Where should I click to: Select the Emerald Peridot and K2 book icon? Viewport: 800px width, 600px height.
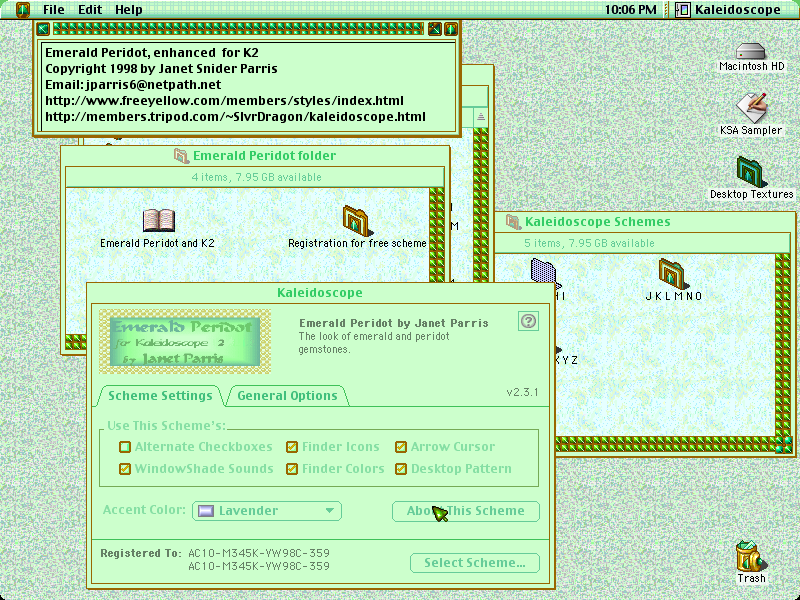click(x=159, y=220)
